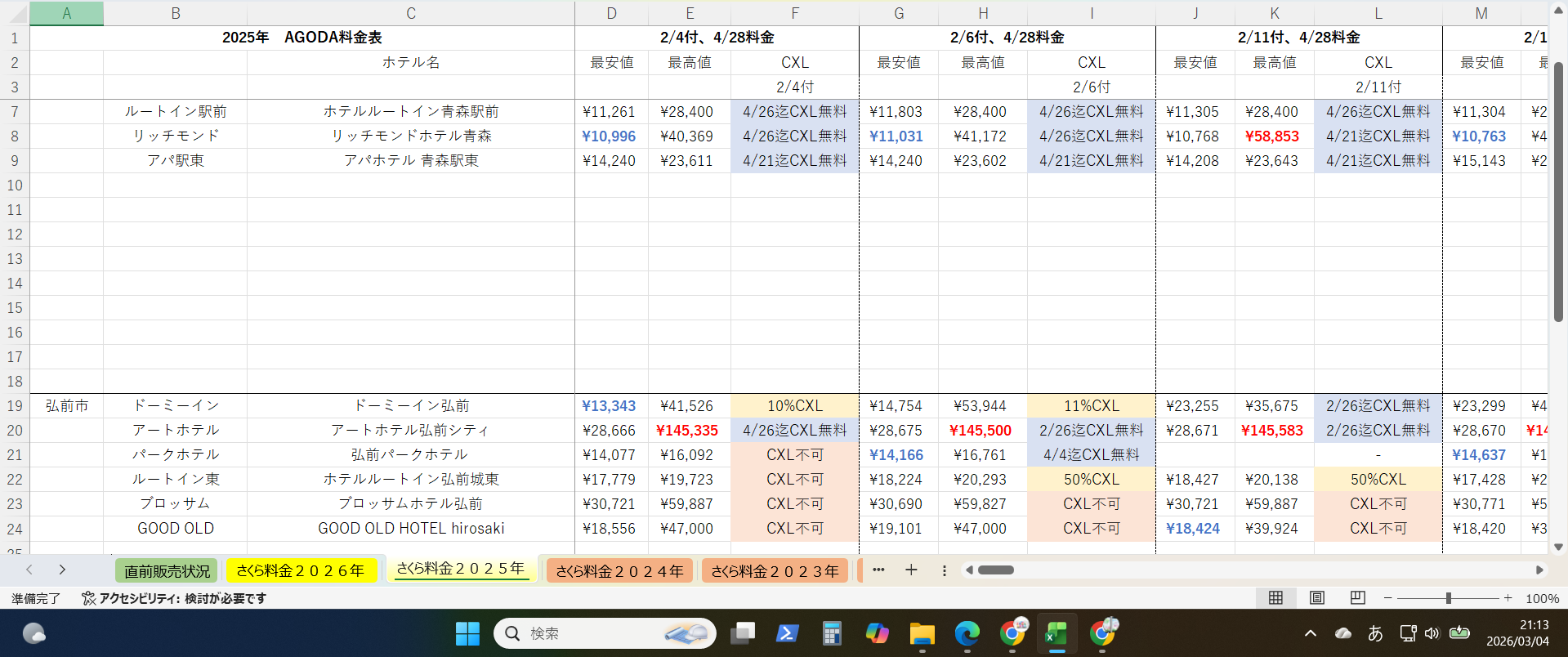This screenshot has height=657, width=1568.
Task: Switch to Normal view in status bar
Action: (x=1275, y=598)
